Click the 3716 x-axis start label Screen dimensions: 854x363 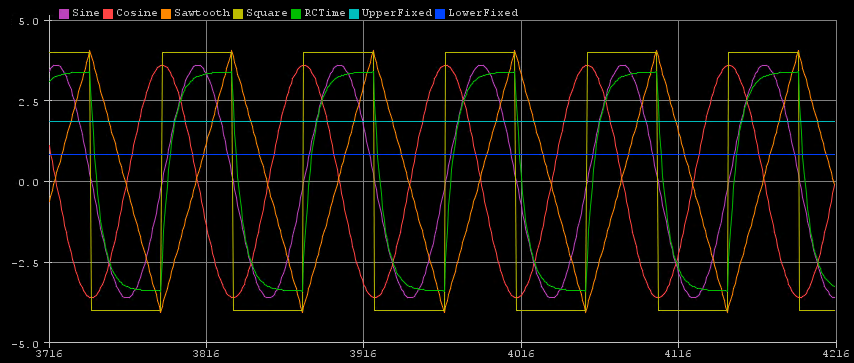coord(50,354)
